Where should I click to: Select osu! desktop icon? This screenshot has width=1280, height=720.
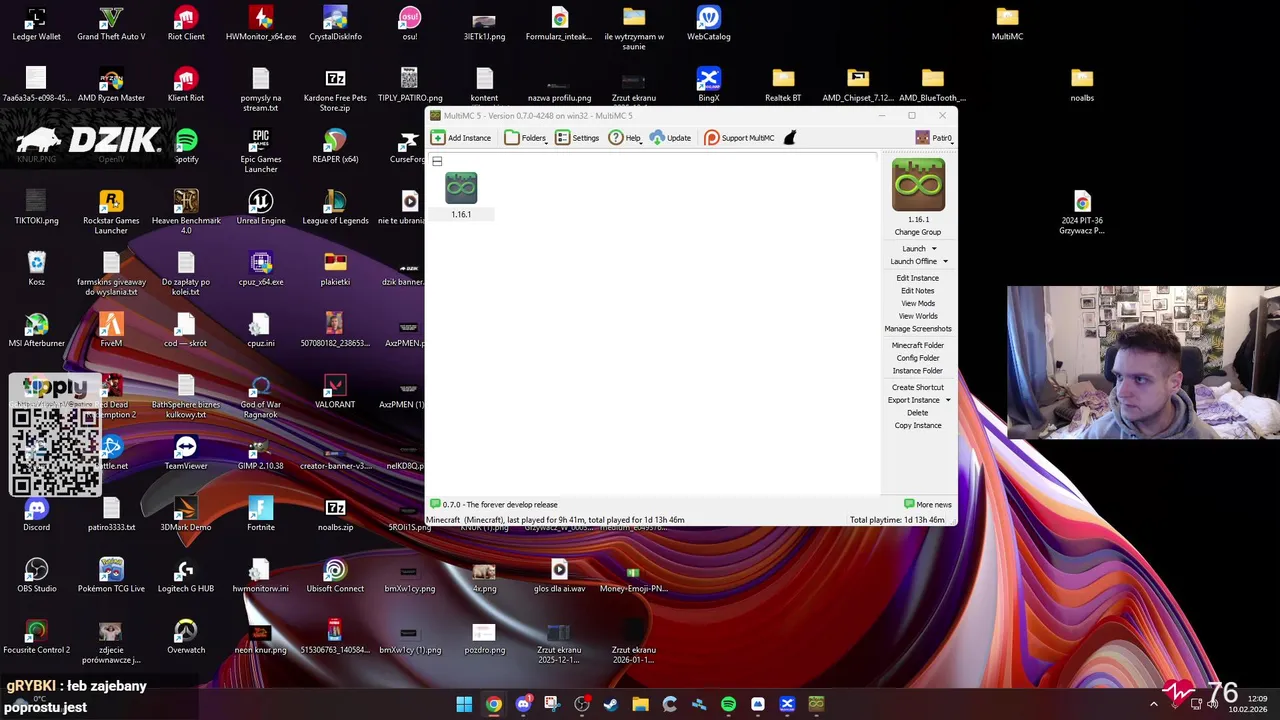410,25
